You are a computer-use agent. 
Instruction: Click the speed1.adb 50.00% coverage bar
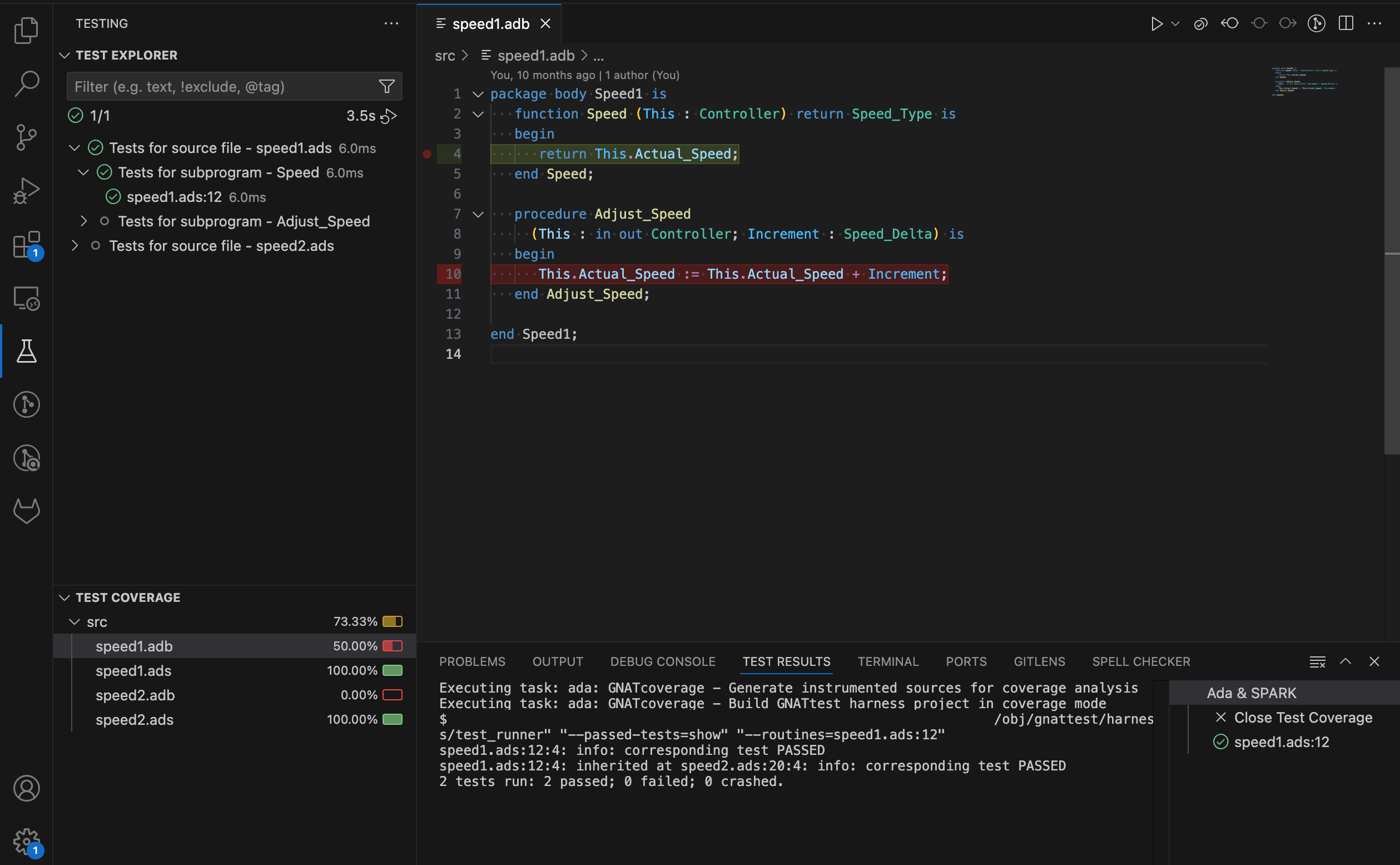coord(392,646)
